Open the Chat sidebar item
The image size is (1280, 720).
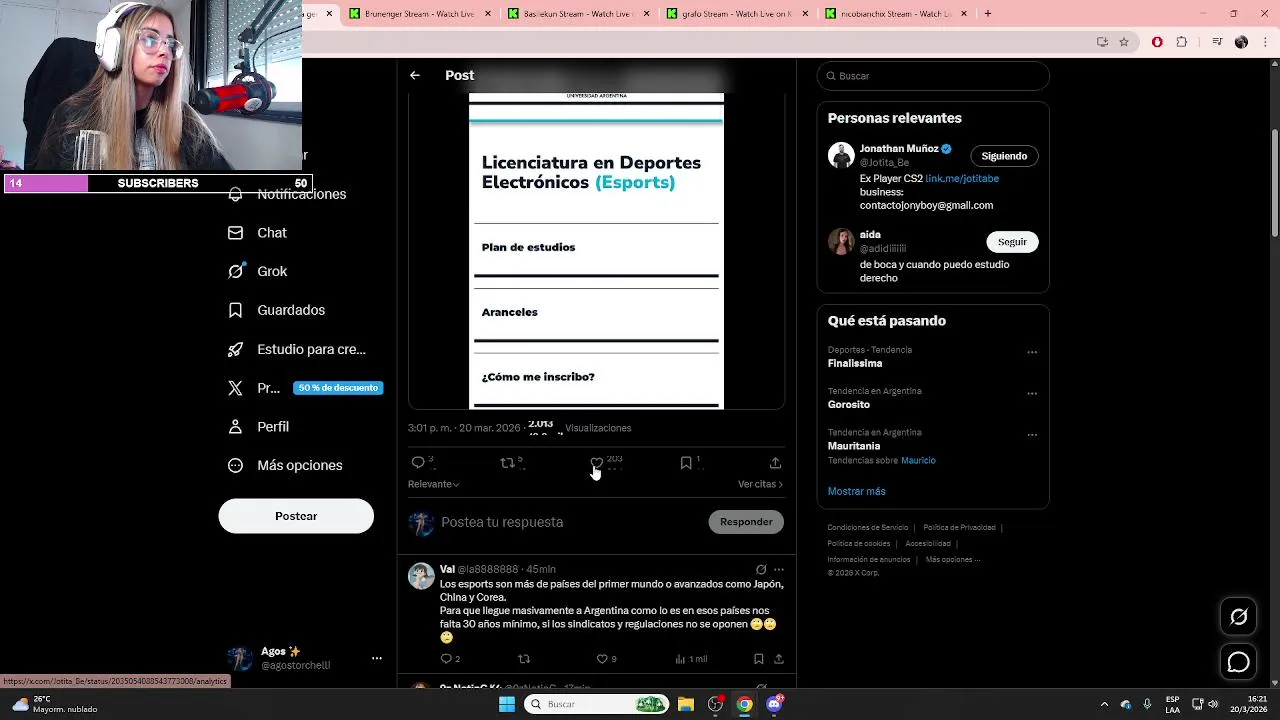[258, 232]
